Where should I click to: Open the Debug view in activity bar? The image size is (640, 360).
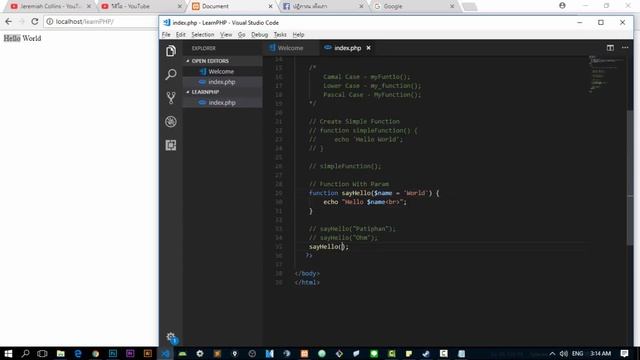(171, 122)
